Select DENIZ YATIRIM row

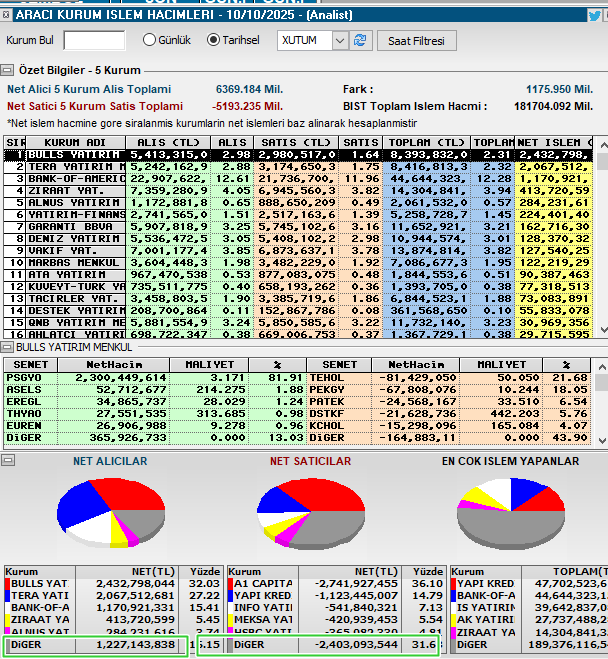click(298, 239)
